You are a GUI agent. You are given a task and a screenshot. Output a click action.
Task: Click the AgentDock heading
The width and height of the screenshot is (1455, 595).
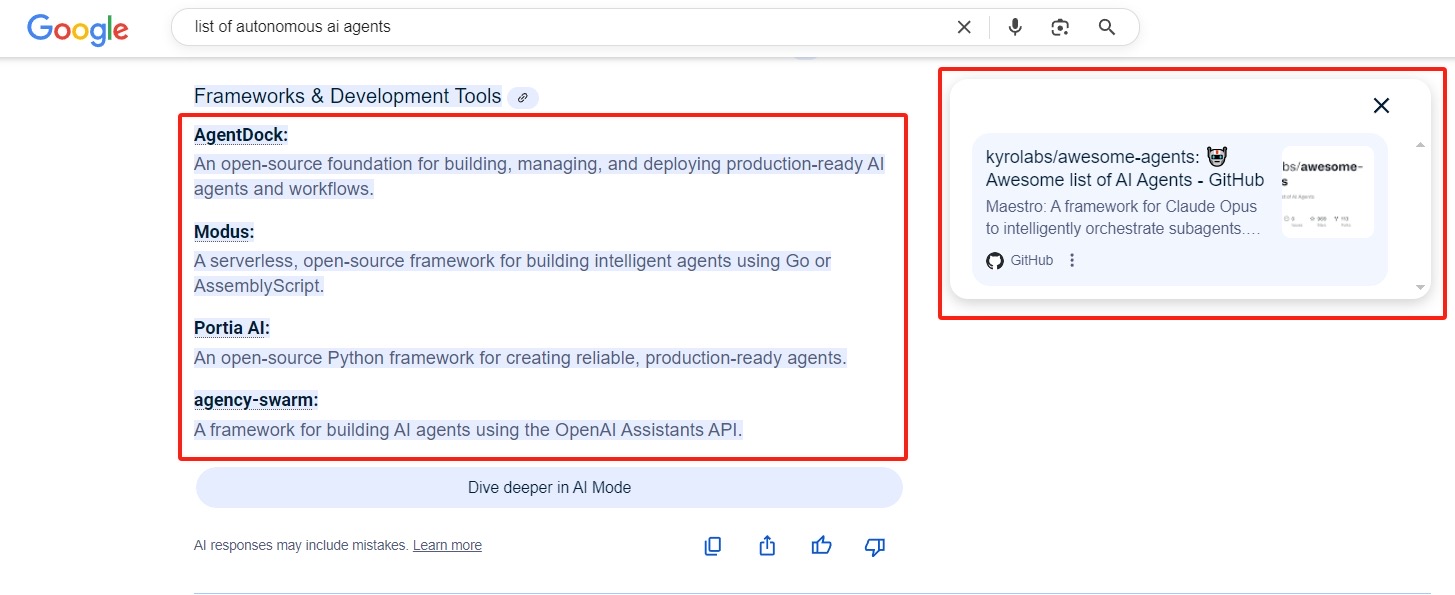241,135
